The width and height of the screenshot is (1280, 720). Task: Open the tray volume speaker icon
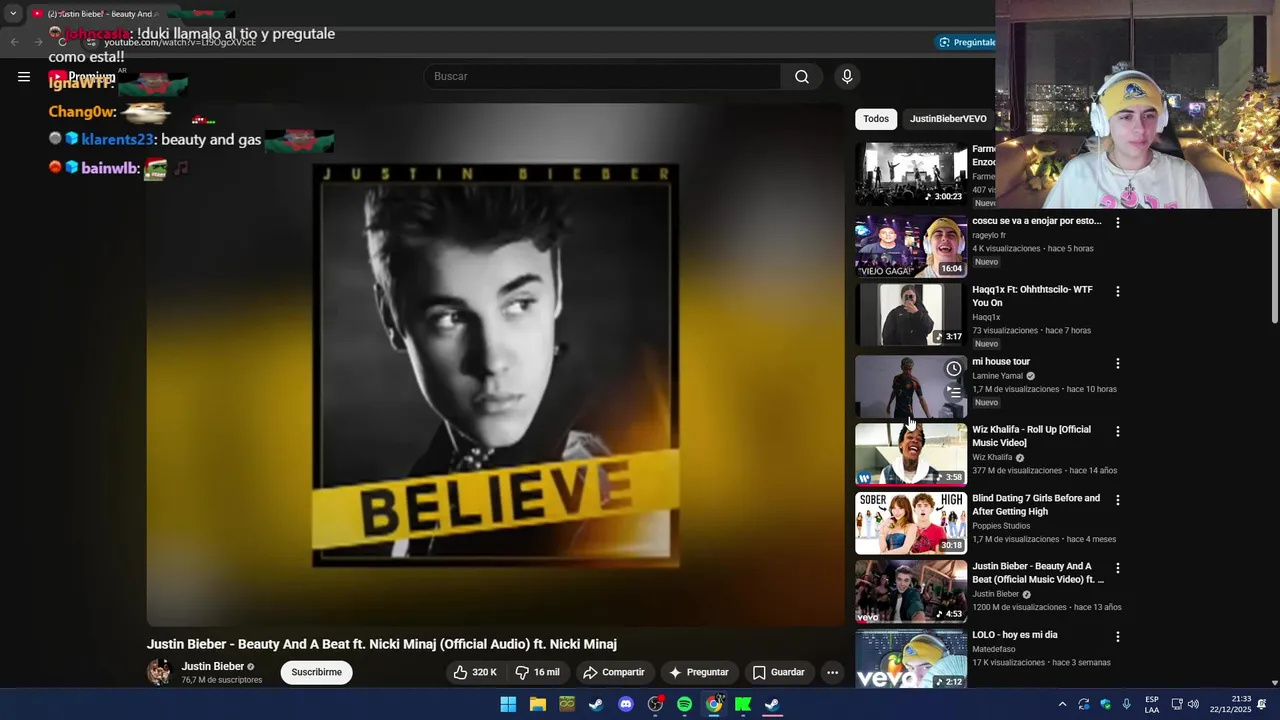(1193, 704)
